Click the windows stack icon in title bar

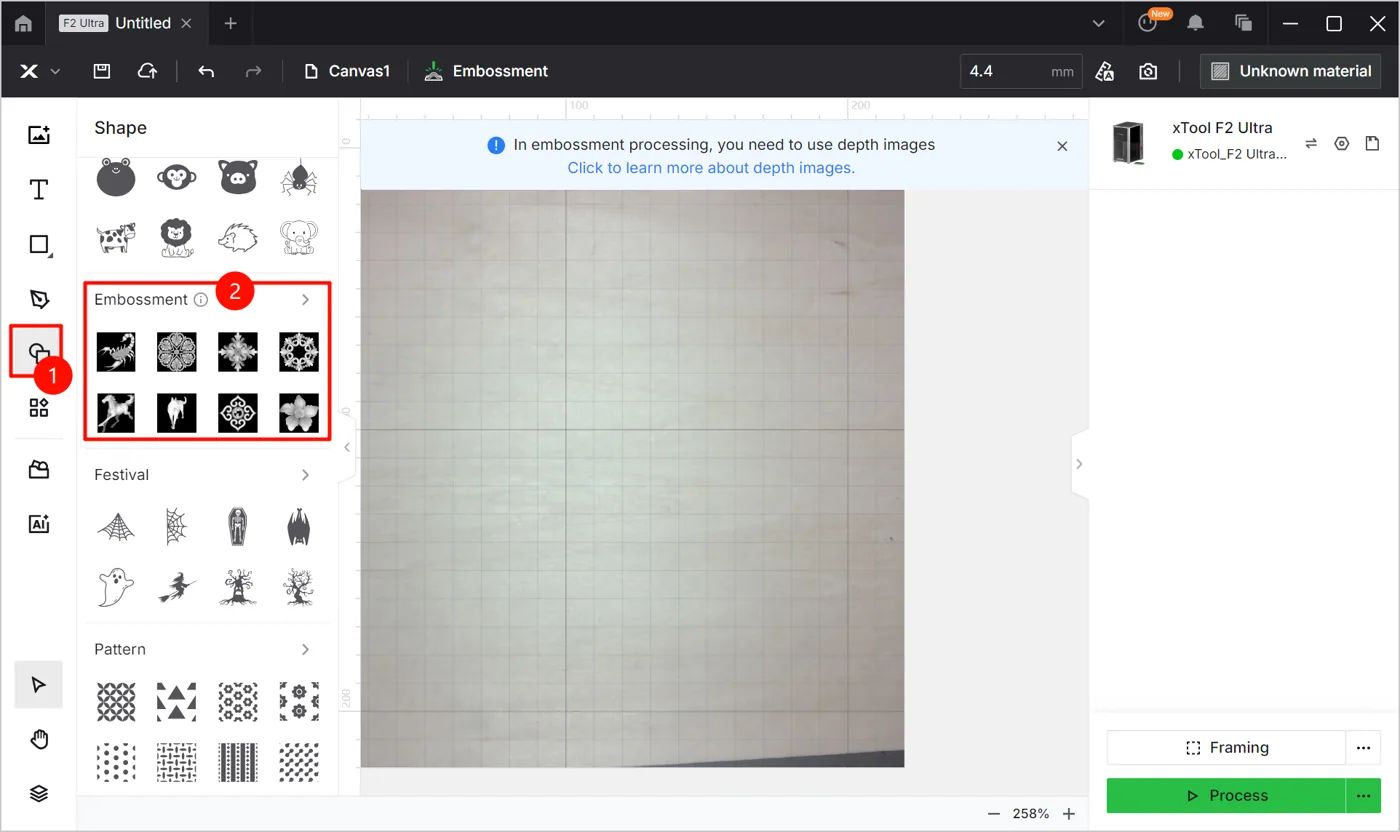(1244, 23)
